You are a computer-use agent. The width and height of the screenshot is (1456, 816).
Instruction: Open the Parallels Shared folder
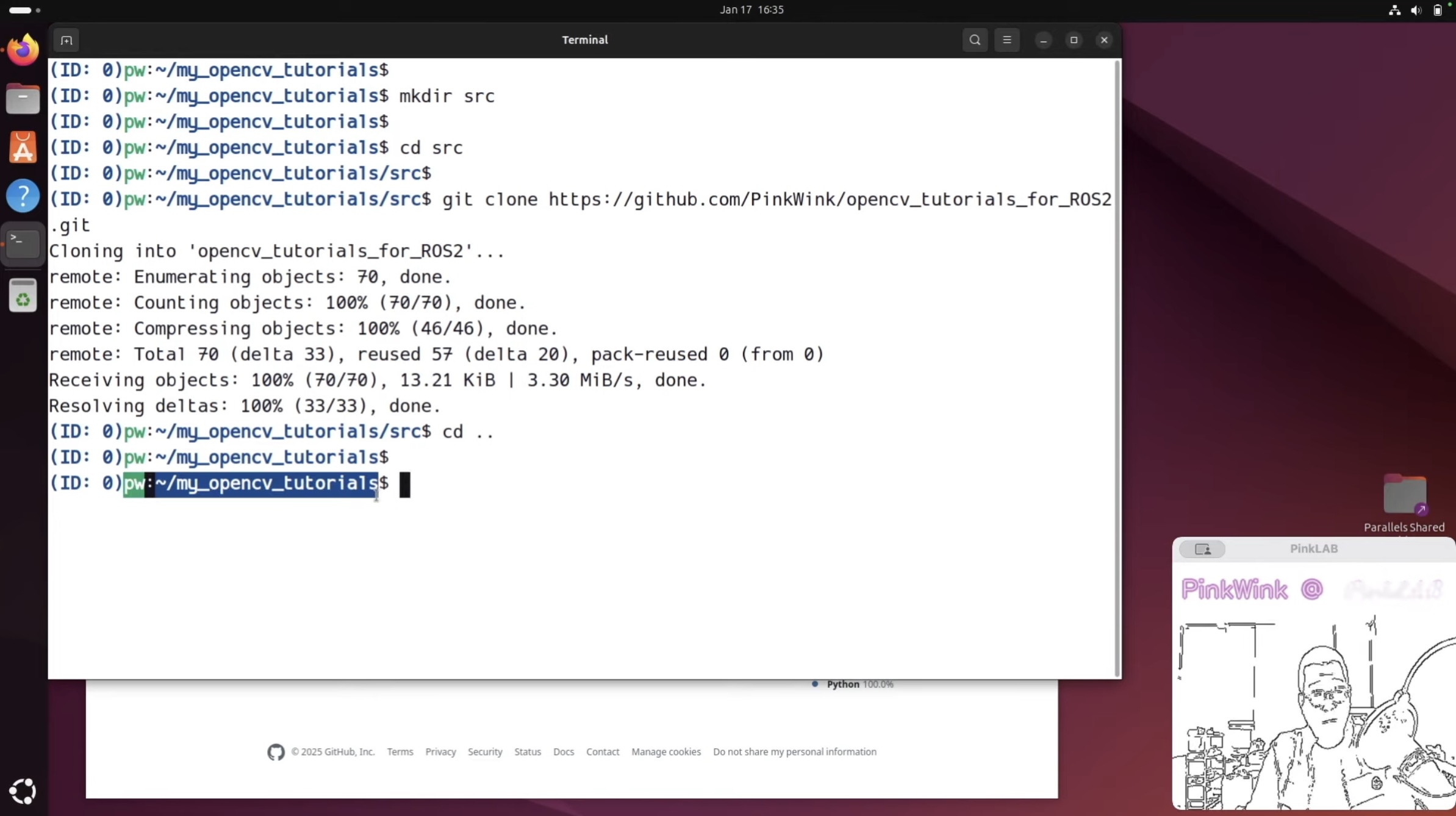point(1404,495)
